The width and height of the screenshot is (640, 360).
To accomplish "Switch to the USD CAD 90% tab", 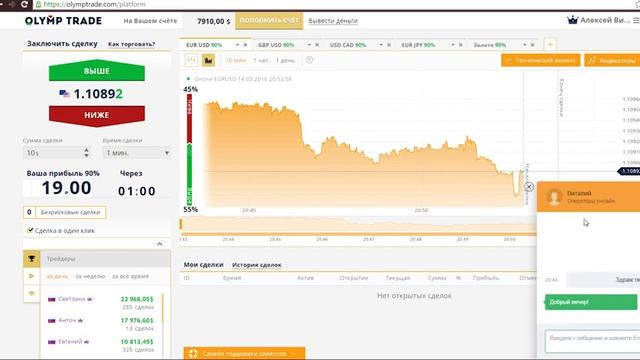I will coord(348,45).
